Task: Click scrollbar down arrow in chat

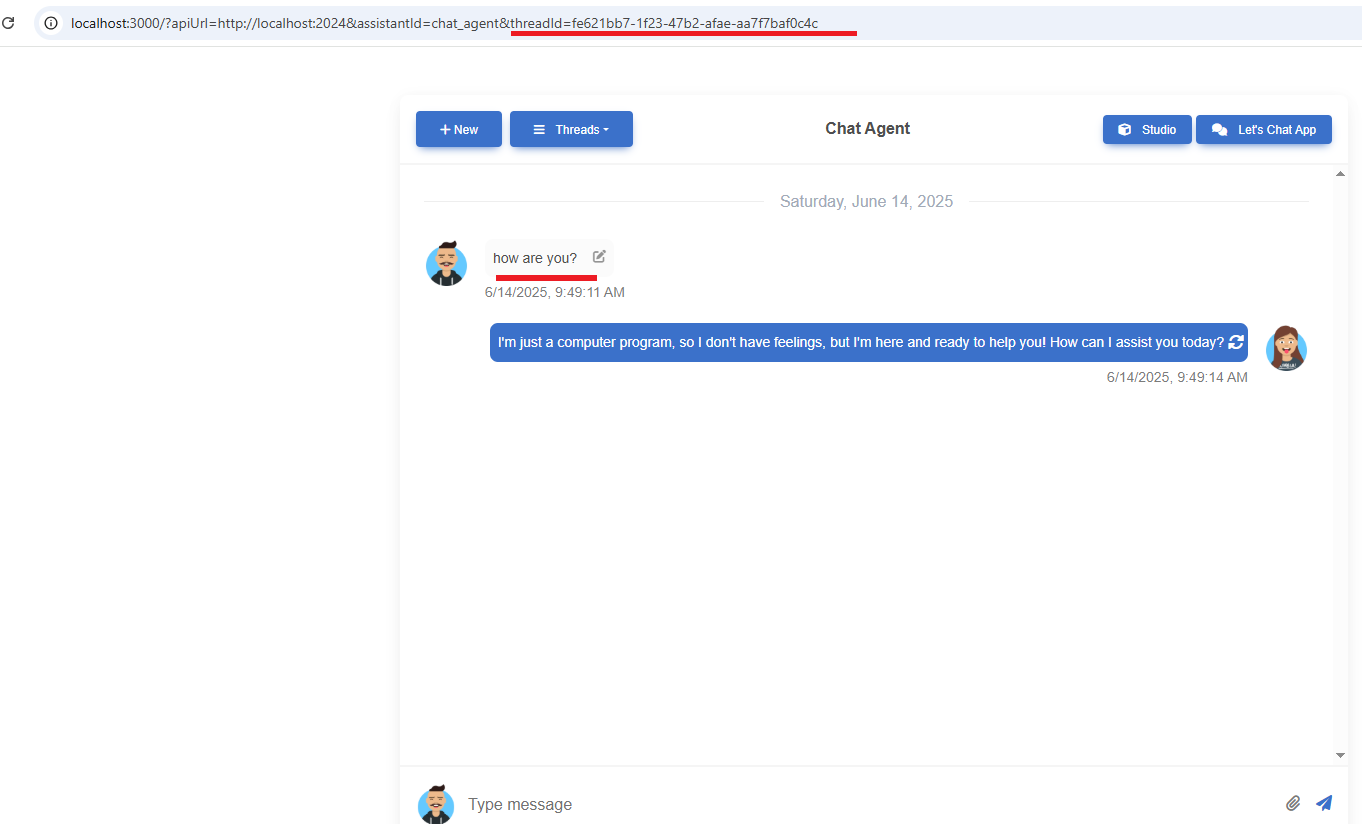Action: point(1340,755)
